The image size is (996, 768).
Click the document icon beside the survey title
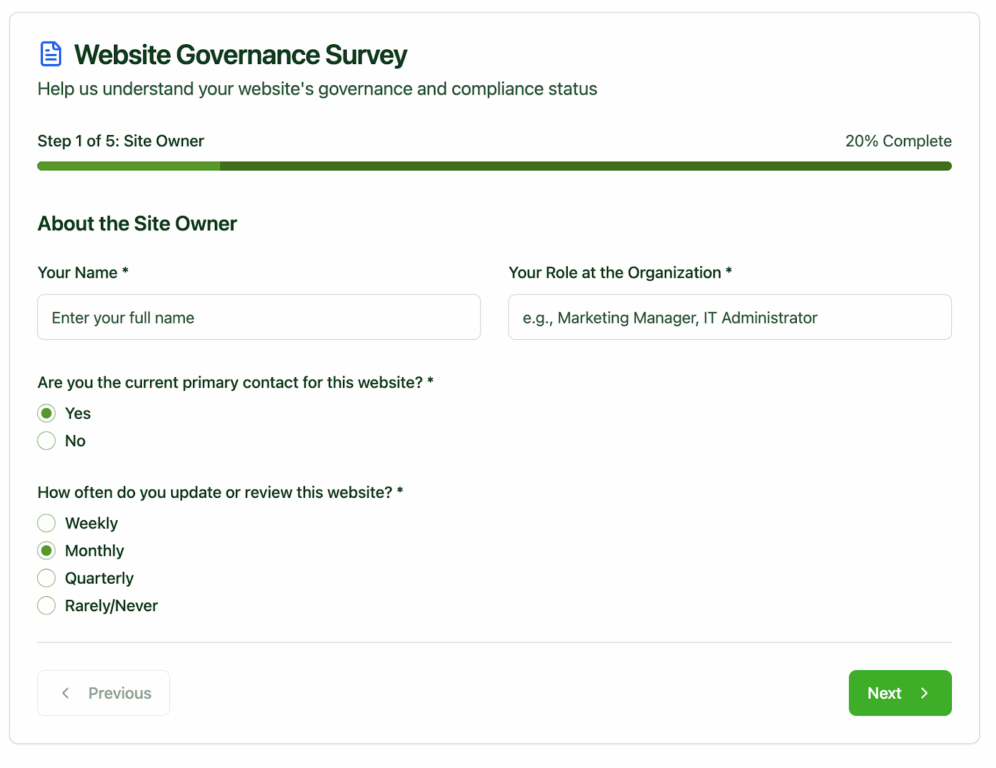tap(50, 54)
